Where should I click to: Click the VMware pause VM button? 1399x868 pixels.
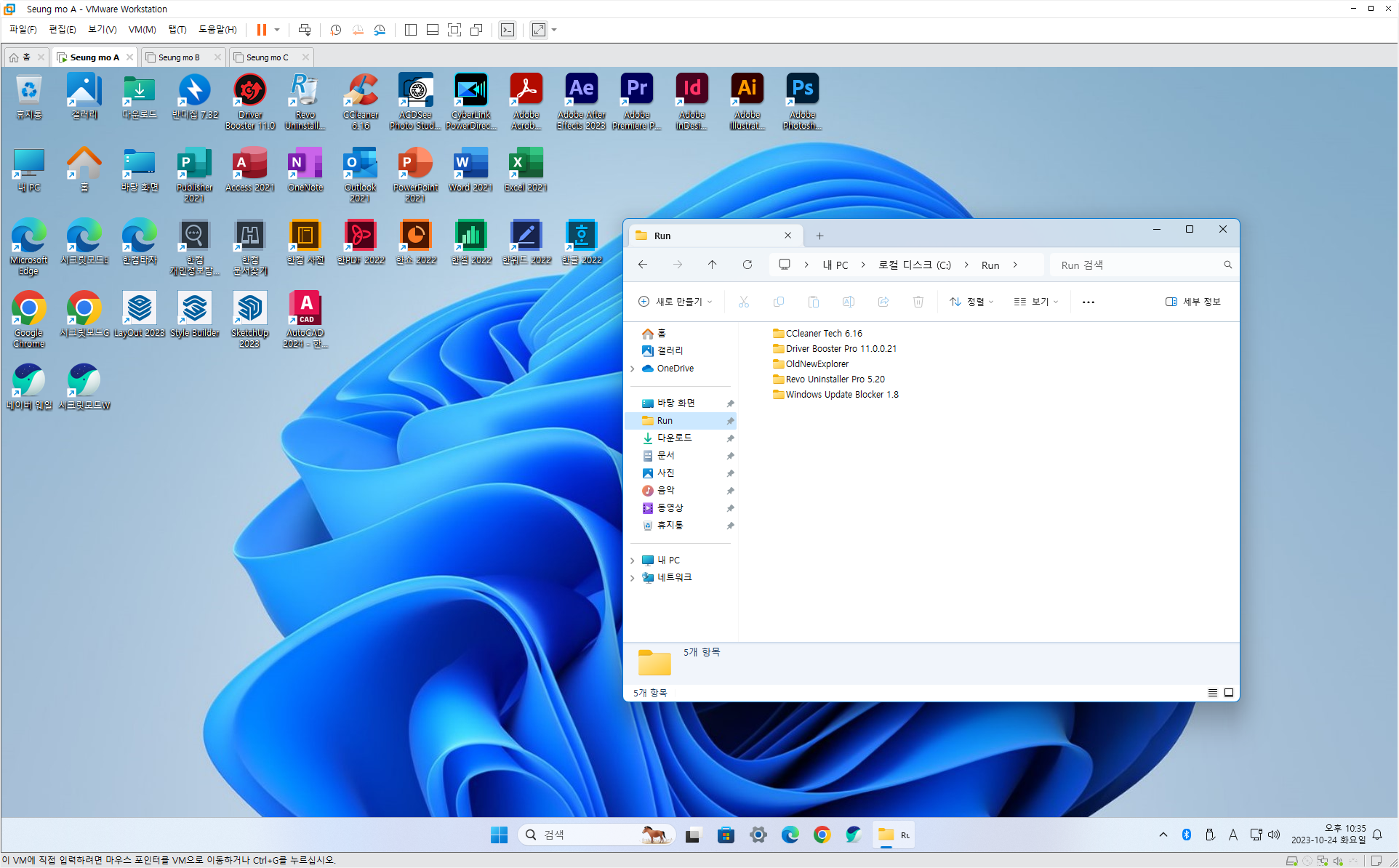point(261,30)
